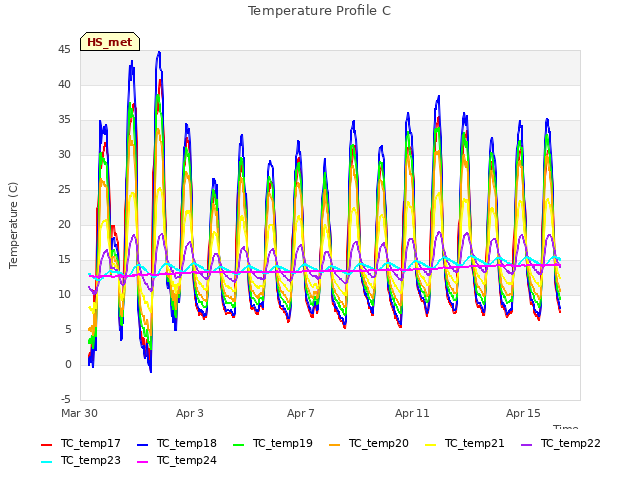Image resolution: width=640 pixels, height=480 pixels.
Task: Click the -5 y-axis tick label
Action: (x=66, y=400)
